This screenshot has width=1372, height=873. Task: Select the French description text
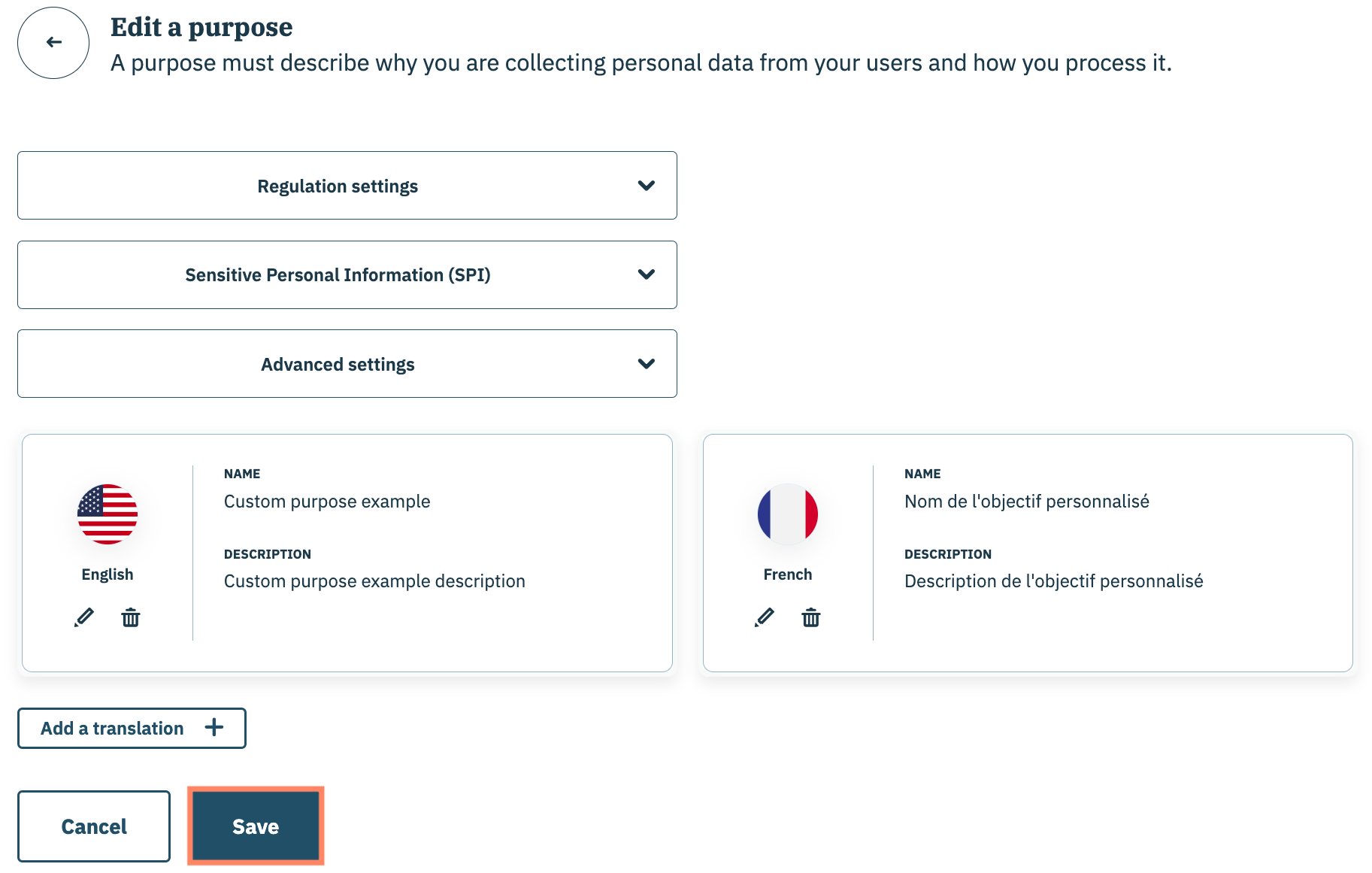click(1053, 581)
